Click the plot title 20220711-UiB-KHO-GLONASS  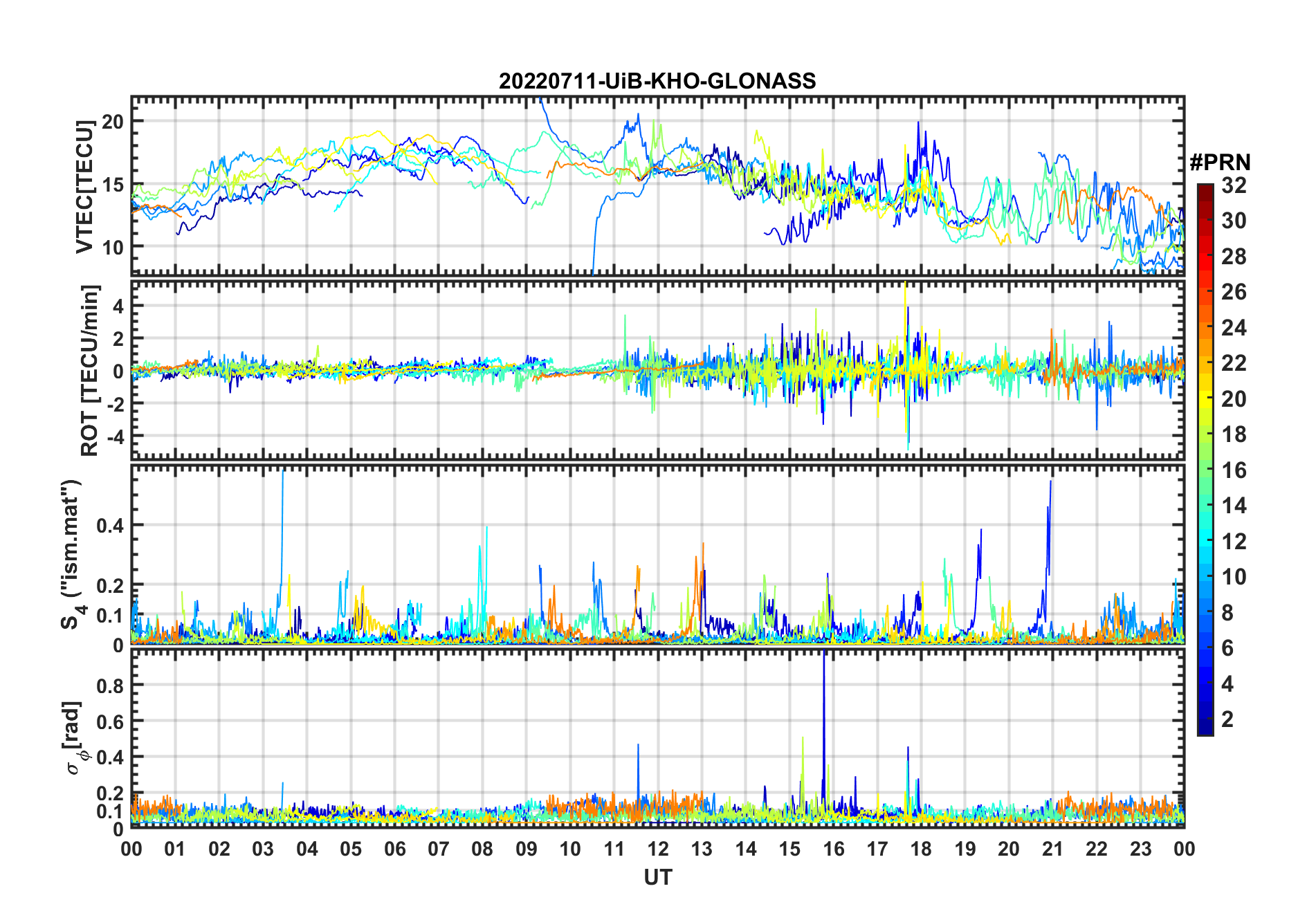click(x=657, y=81)
